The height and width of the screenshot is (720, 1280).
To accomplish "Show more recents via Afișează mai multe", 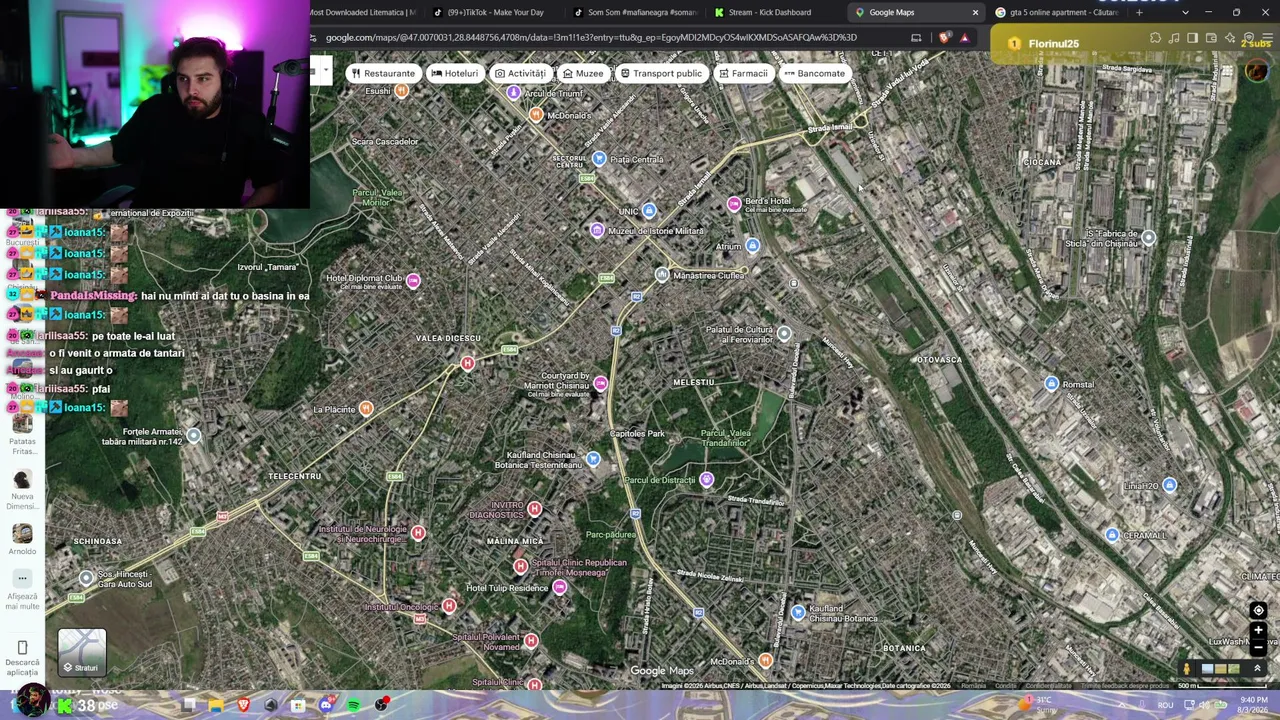I will pyautogui.click(x=22, y=591).
